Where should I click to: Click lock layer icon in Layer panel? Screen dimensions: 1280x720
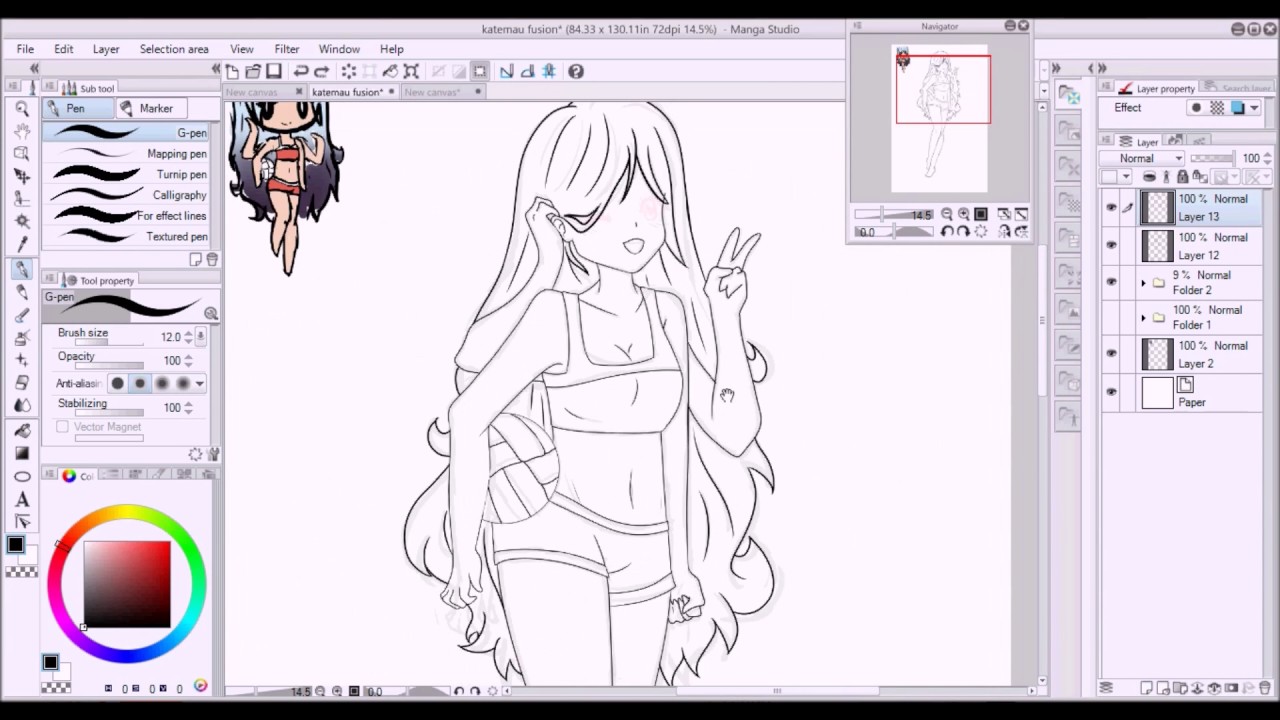(x=1182, y=177)
